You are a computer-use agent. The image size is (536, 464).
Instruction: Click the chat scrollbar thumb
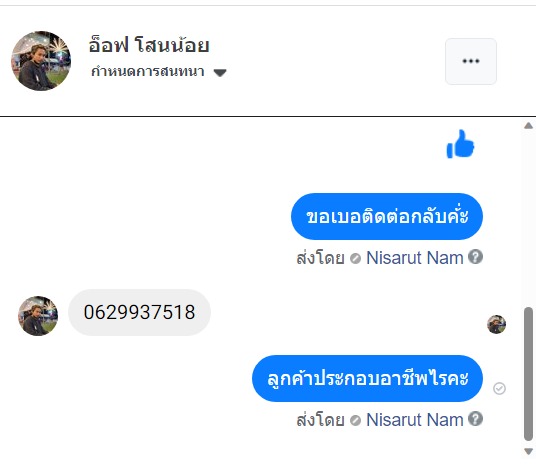click(x=528, y=374)
